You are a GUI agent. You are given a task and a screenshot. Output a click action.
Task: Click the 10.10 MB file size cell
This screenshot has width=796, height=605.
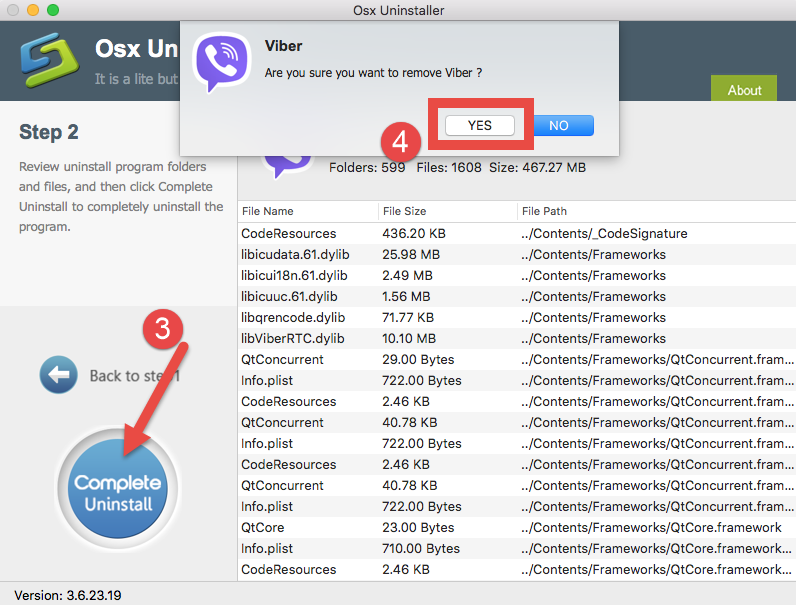[409, 339]
